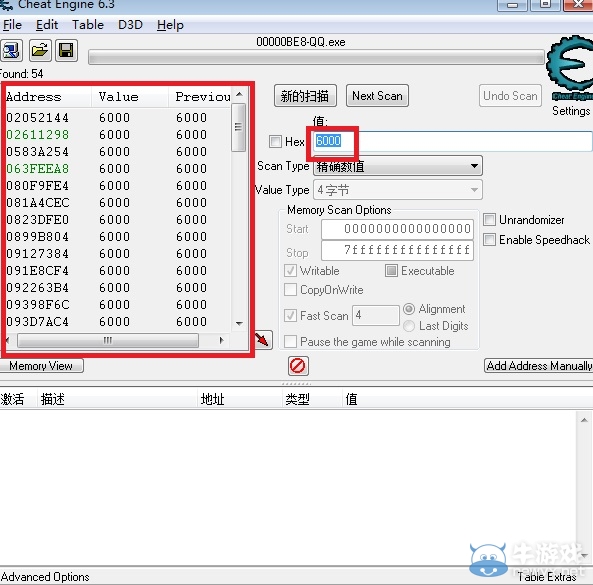593x585 pixels.
Task: Click results list scroll up arrow
Action: 239,94
